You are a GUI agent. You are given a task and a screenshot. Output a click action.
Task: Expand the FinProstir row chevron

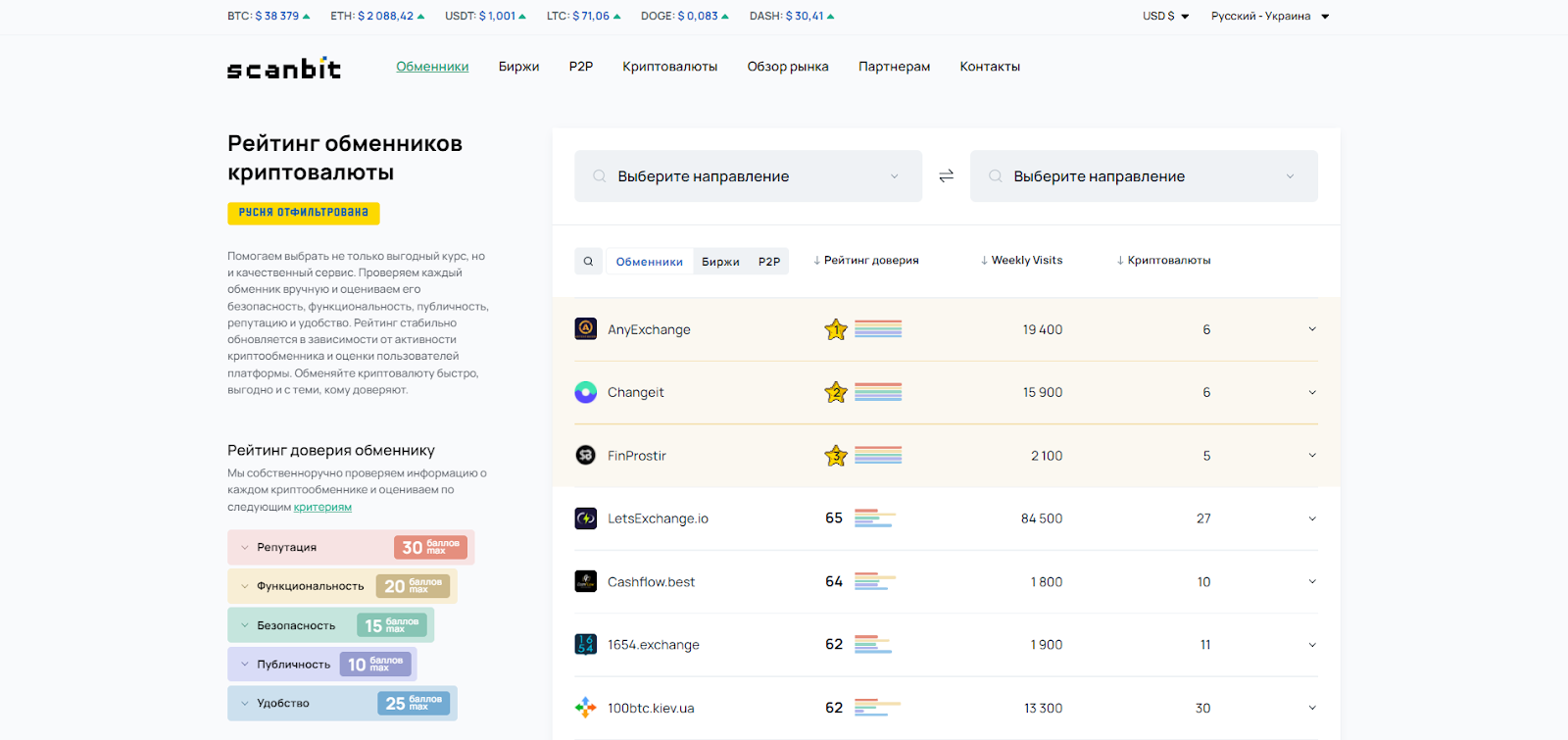pos(1312,456)
